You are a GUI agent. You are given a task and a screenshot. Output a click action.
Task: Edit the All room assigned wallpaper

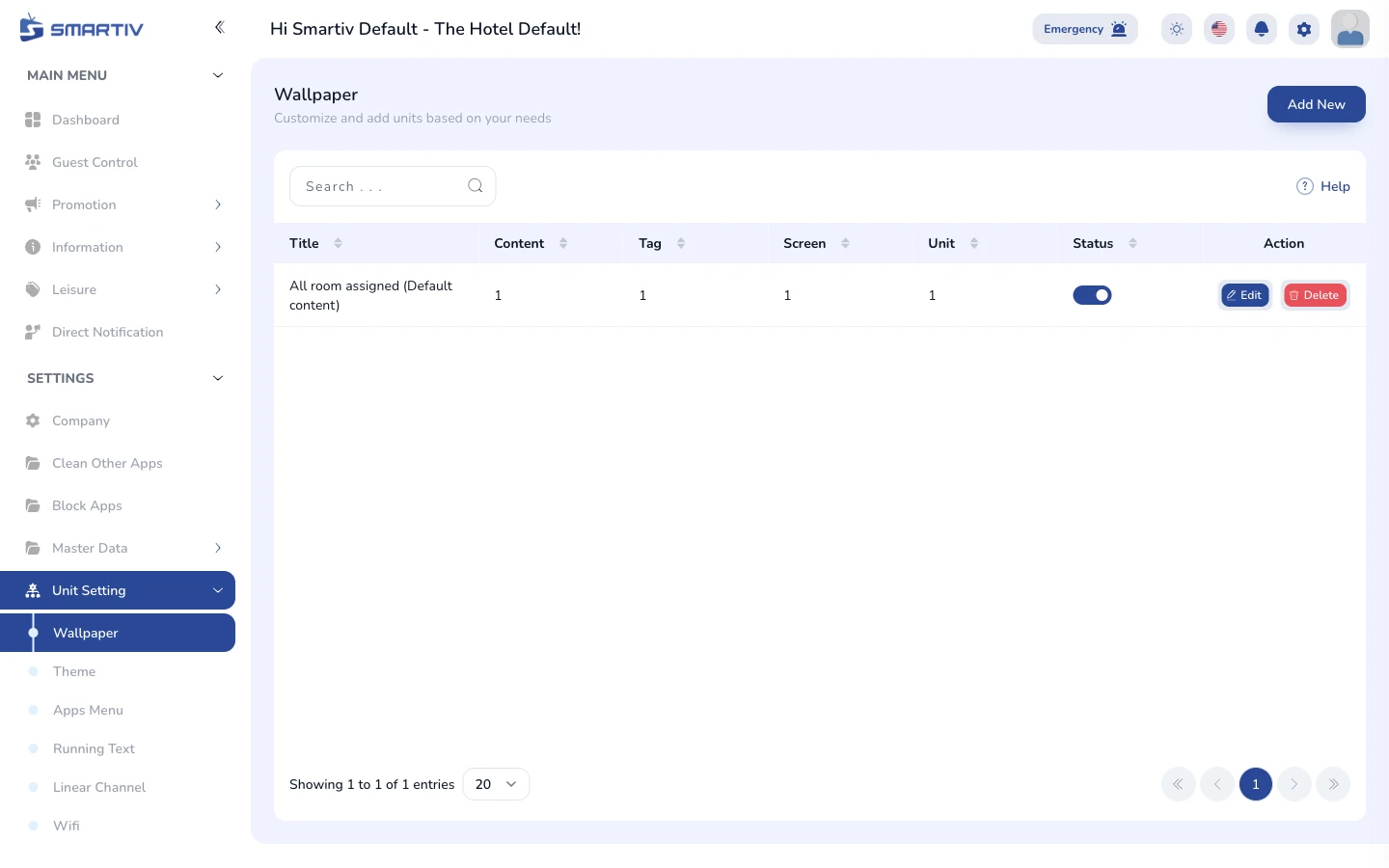1245,295
